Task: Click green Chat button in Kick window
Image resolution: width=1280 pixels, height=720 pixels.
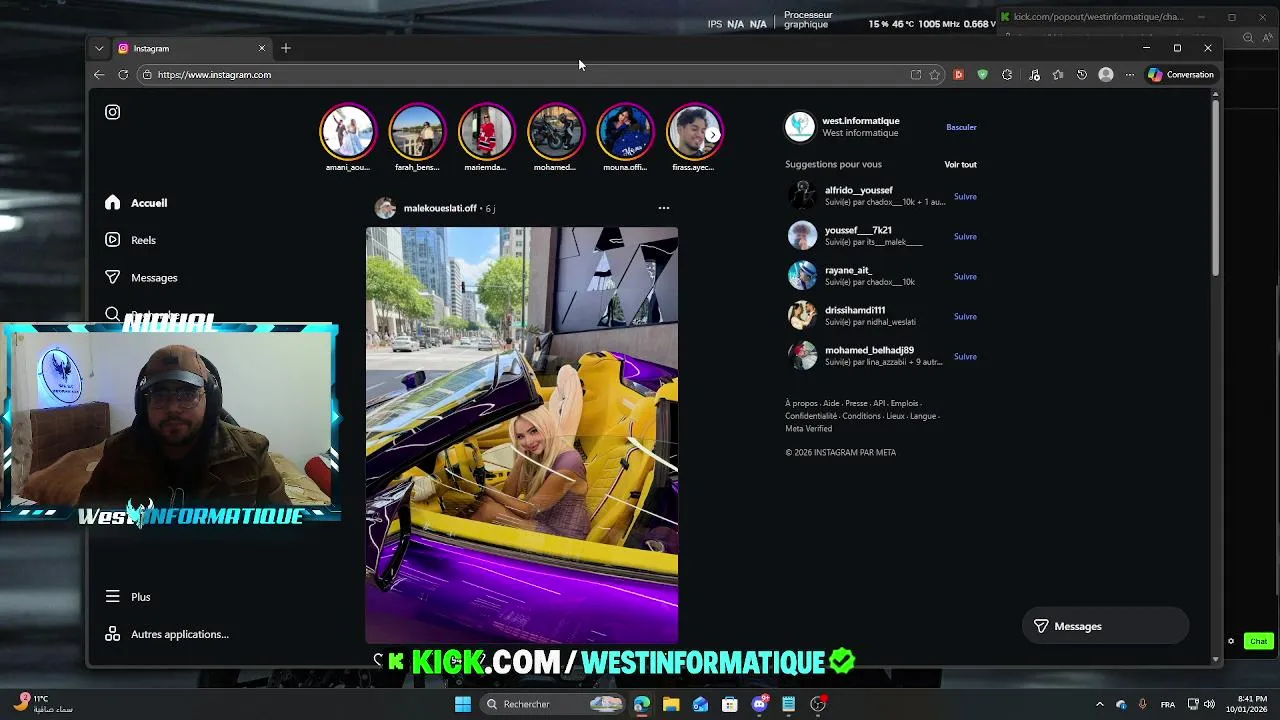Action: coord(1258,641)
